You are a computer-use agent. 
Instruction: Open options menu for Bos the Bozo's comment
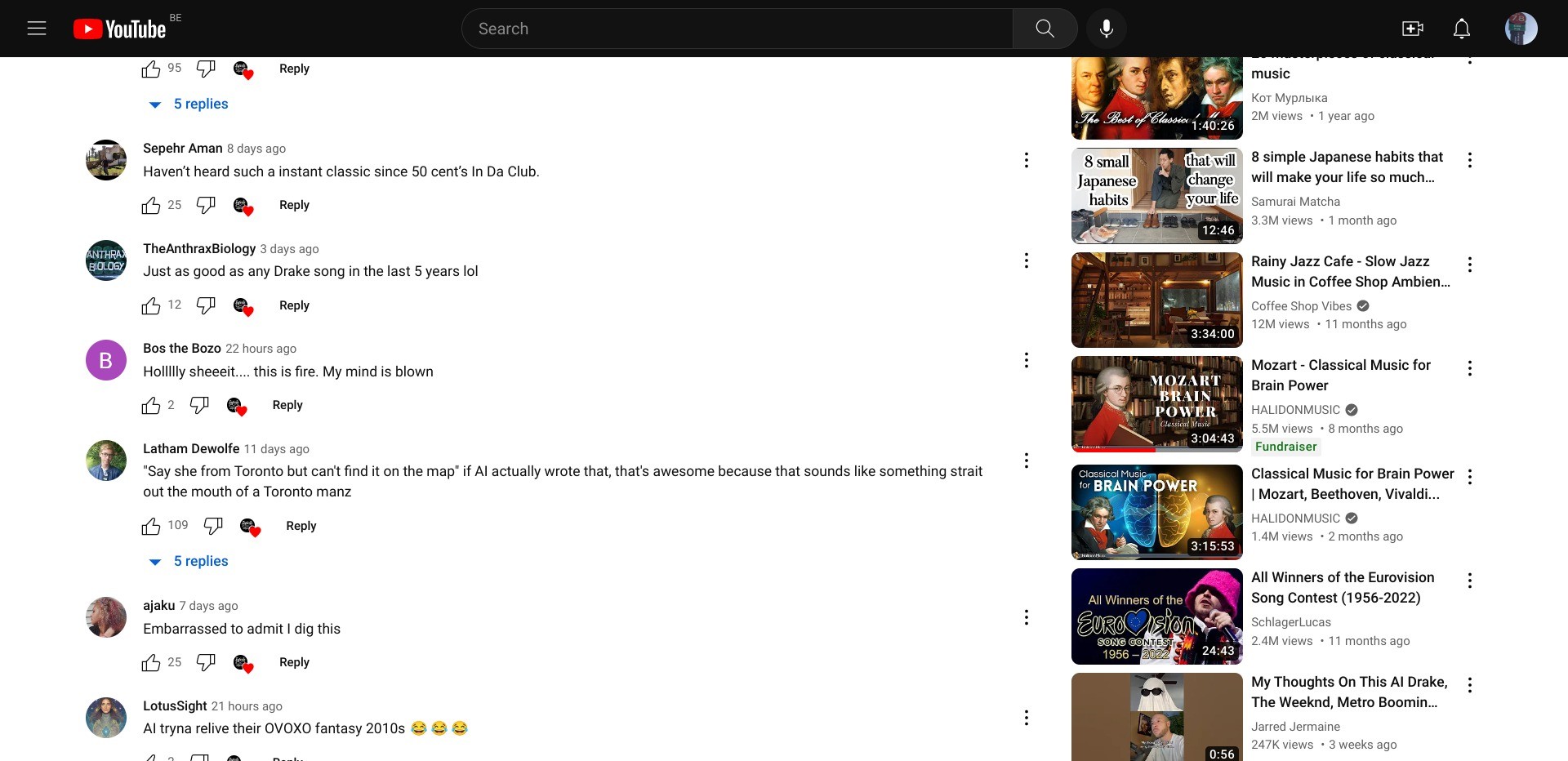pyautogui.click(x=1026, y=360)
